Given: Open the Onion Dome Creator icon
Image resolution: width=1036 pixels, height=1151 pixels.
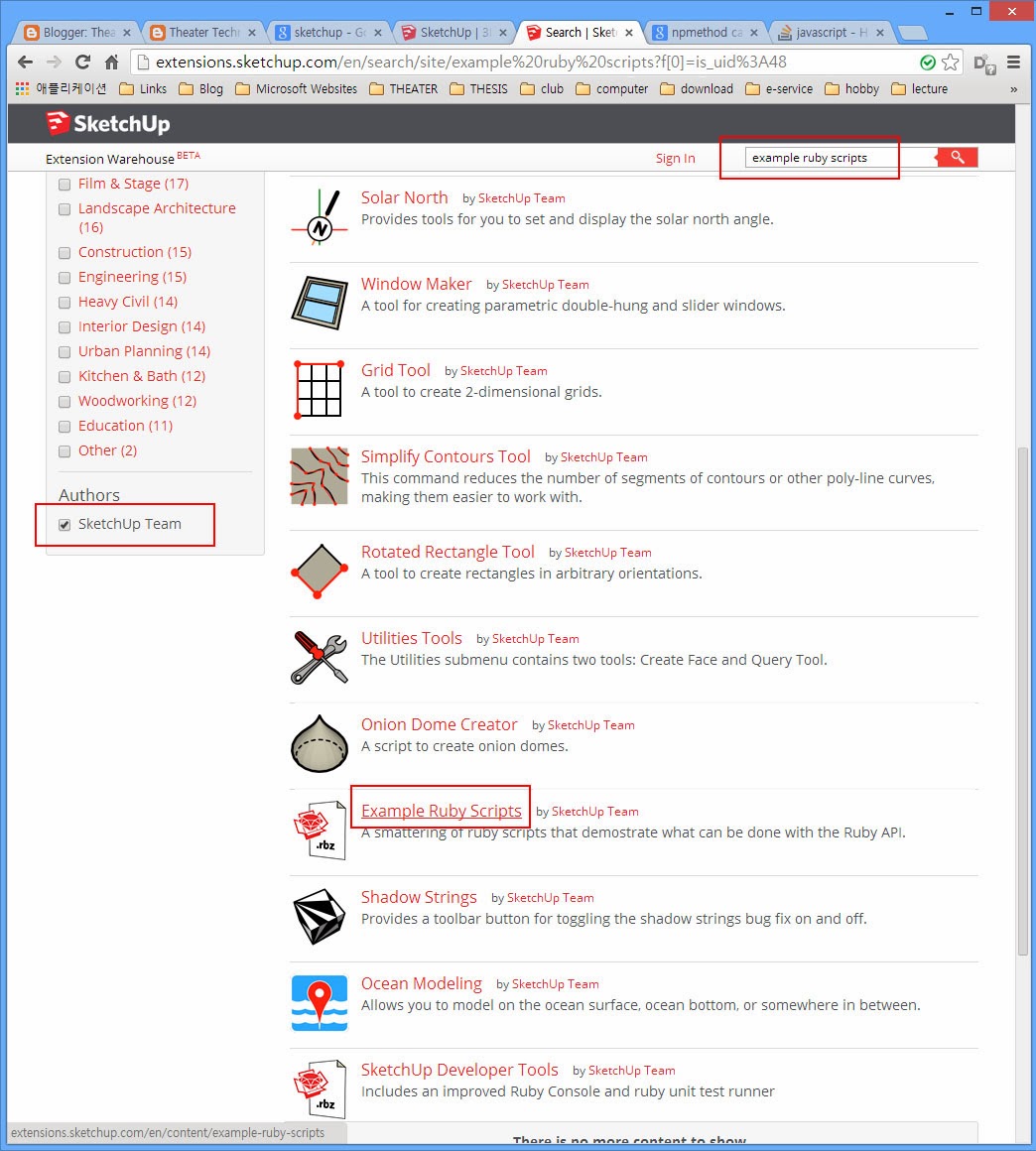Looking at the screenshot, I should pos(320,743).
